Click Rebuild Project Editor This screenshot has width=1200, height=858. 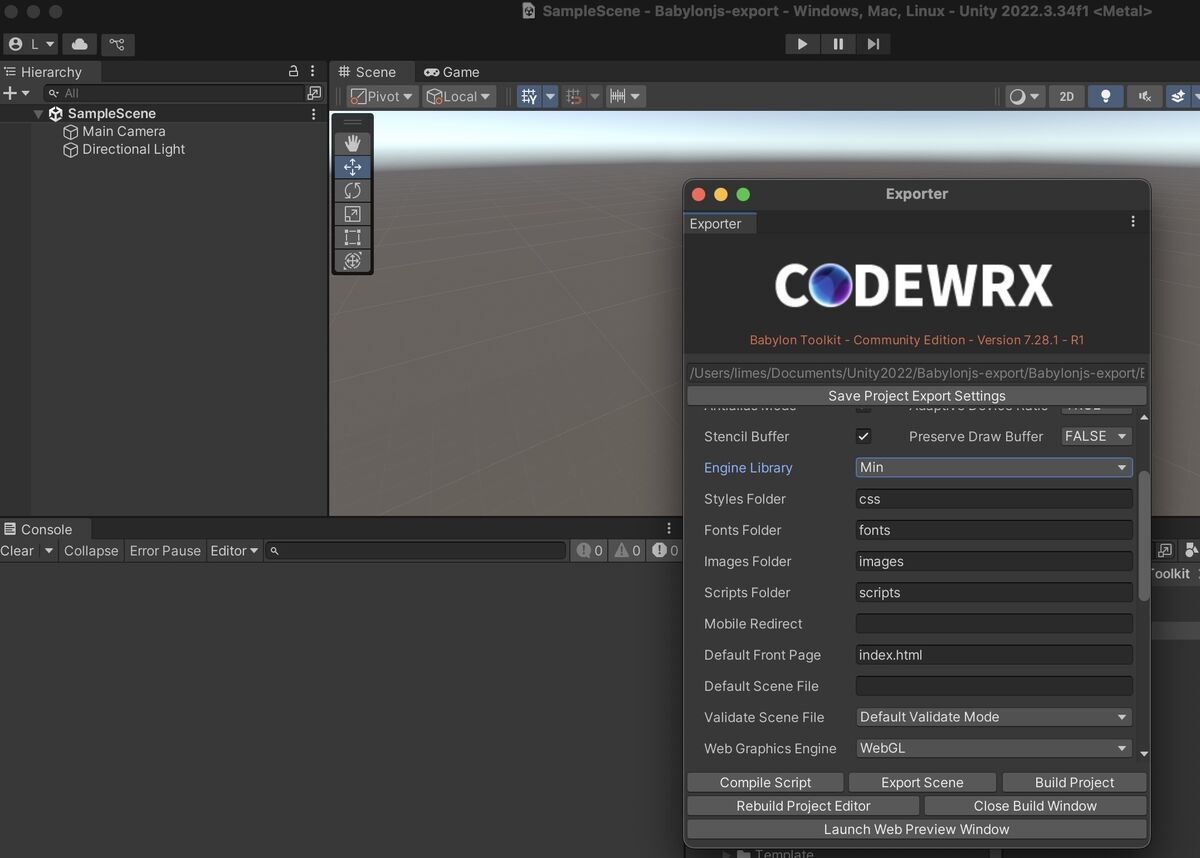(x=803, y=805)
